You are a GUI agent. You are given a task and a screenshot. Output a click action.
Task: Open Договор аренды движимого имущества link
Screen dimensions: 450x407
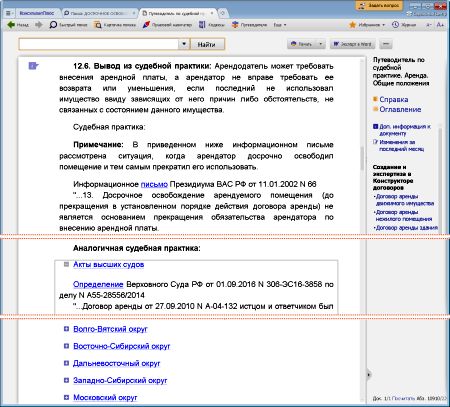point(405,200)
